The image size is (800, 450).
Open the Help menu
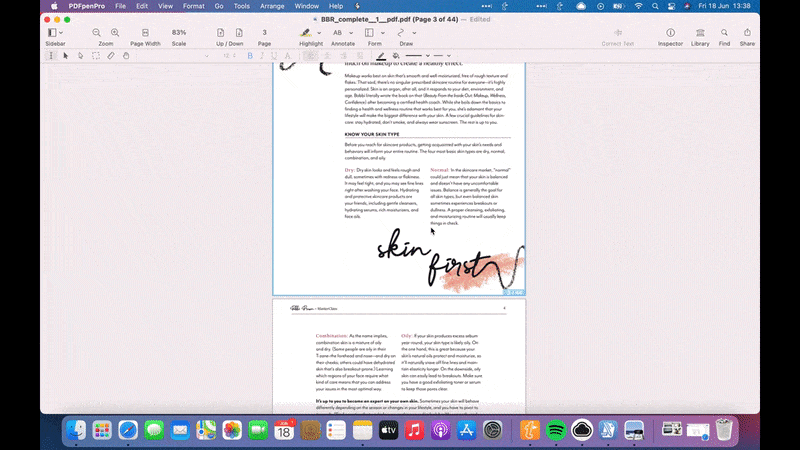point(336,6)
